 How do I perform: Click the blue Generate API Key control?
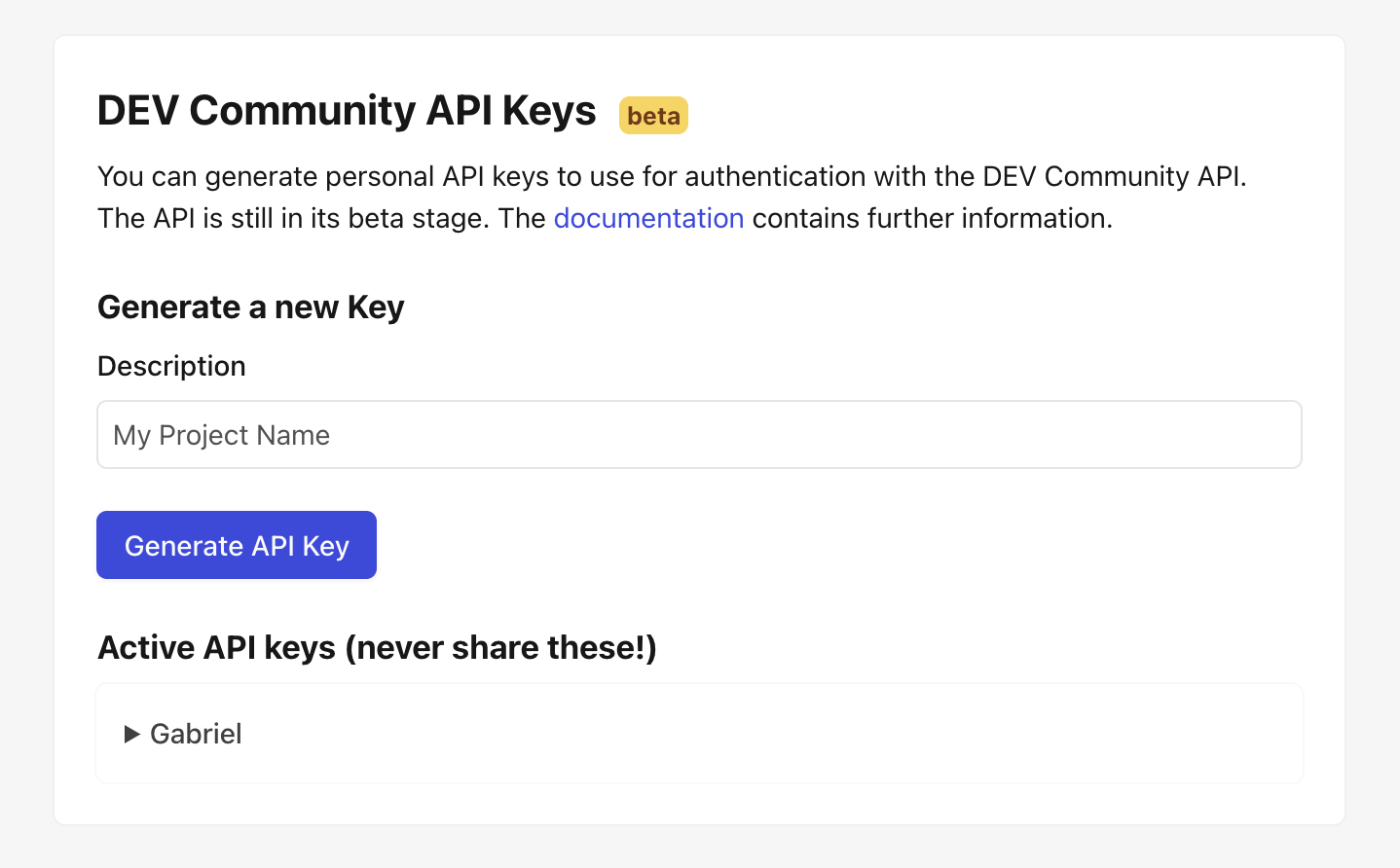(236, 545)
